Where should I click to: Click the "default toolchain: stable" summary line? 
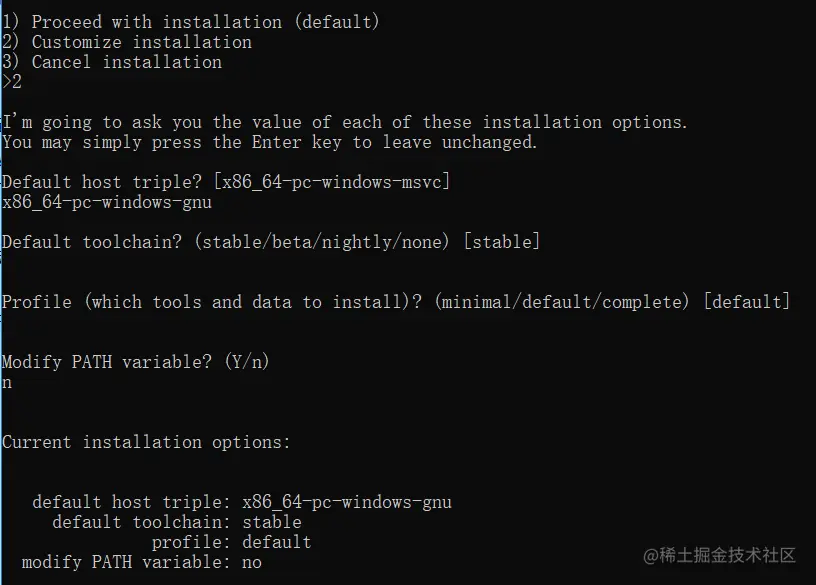(176, 522)
